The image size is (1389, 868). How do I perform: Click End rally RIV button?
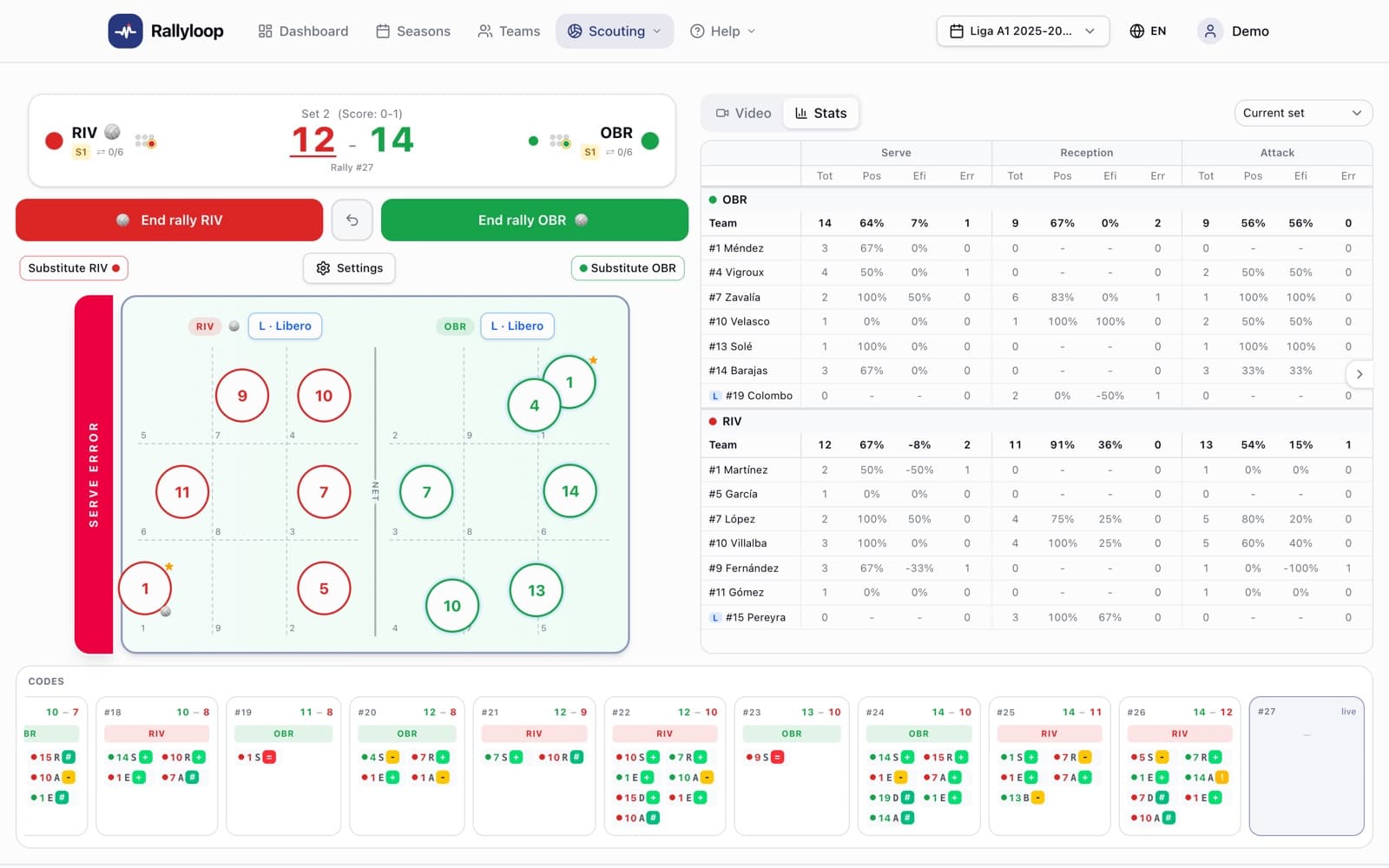[x=169, y=220]
